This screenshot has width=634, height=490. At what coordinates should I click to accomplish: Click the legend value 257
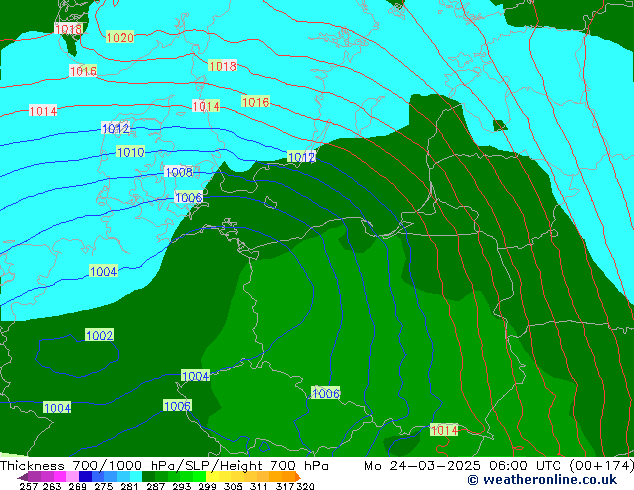pos(29,486)
